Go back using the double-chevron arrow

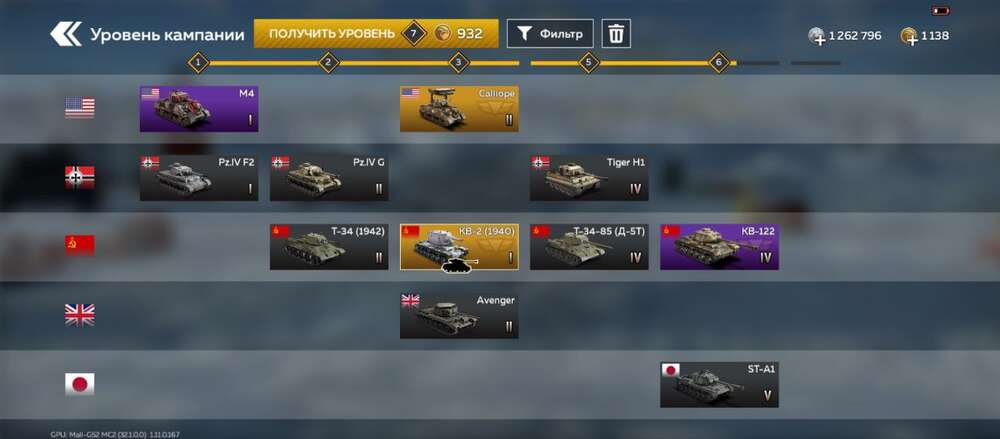click(x=66, y=34)
